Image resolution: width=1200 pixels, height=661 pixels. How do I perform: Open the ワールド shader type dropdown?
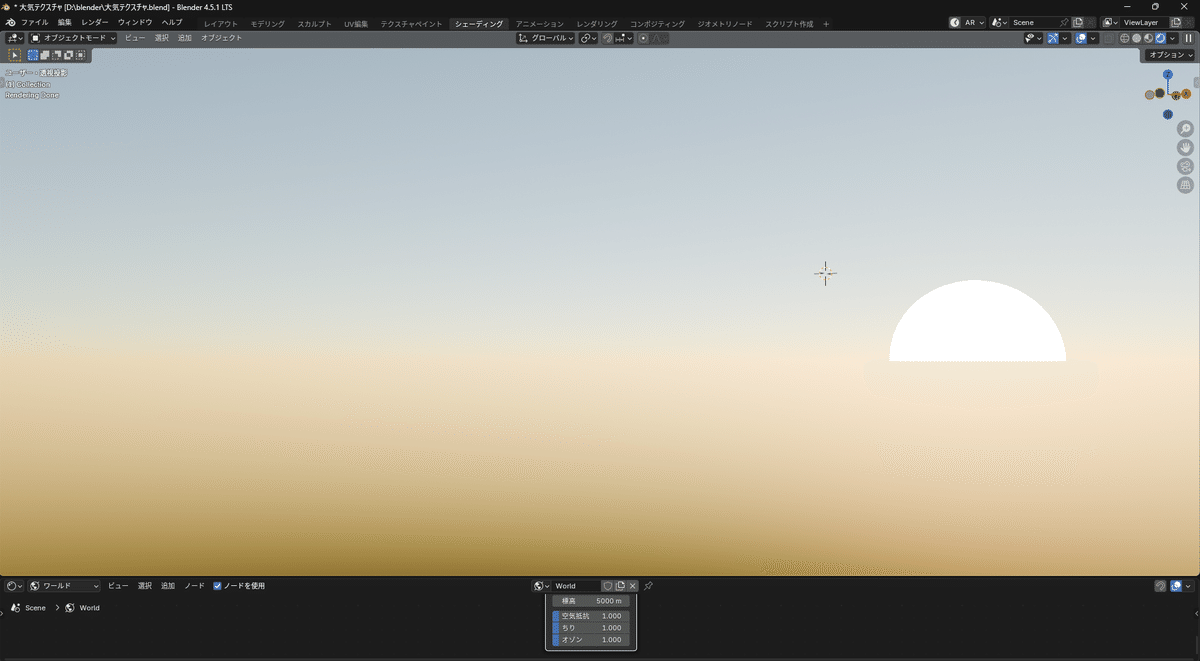coord(65,586)
